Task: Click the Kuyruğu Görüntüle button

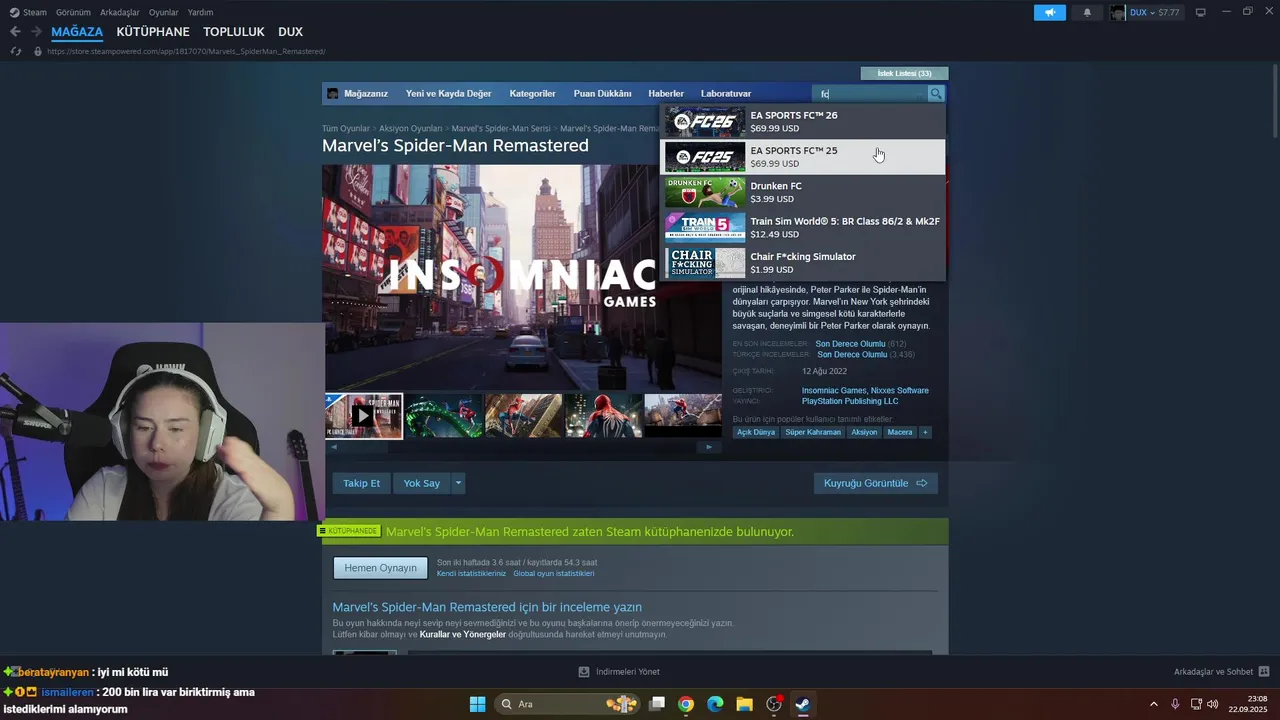Action: coord(875,483)
